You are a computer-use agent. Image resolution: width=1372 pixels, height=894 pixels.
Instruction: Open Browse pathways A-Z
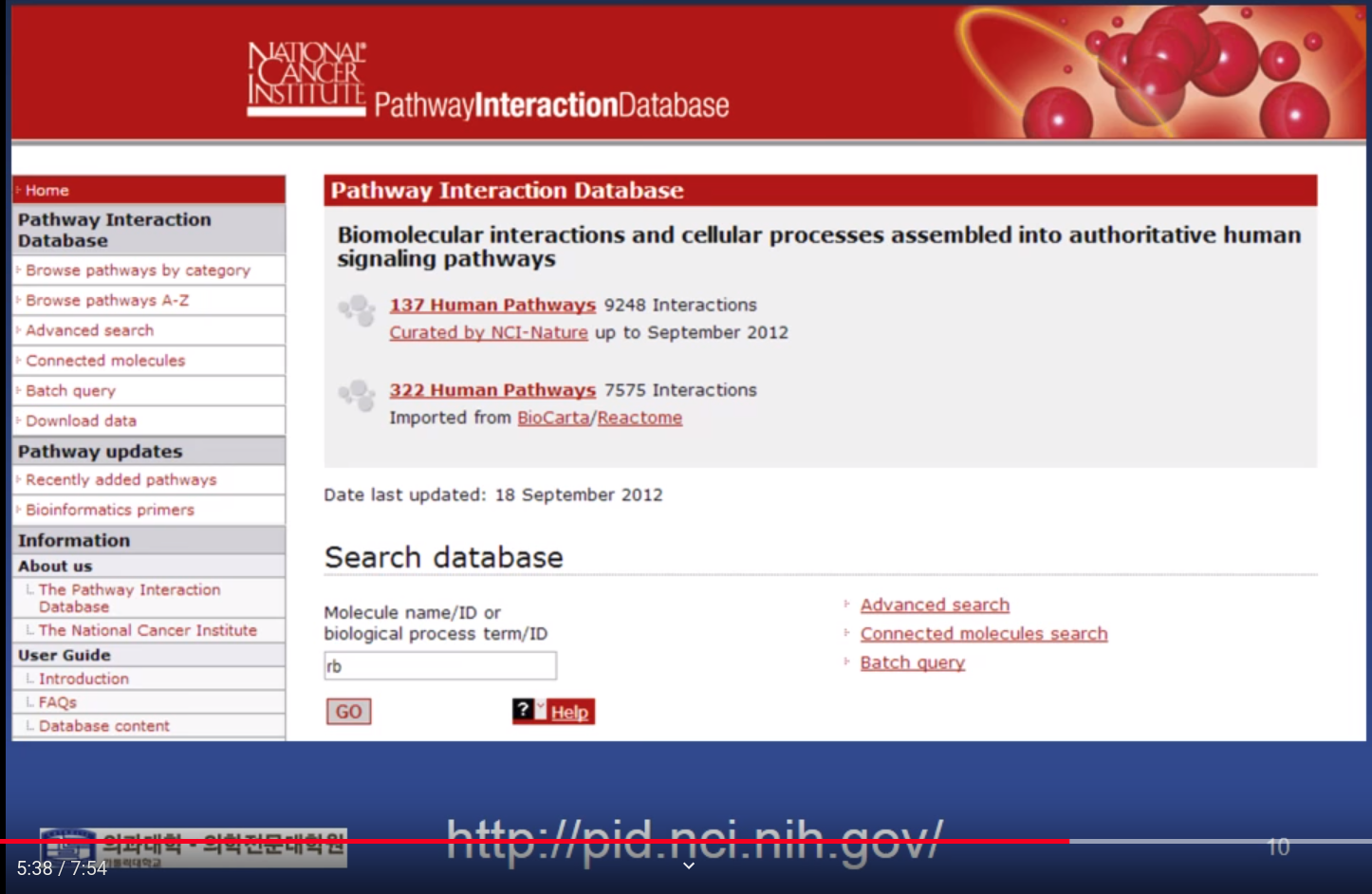[x=107, y=300]
